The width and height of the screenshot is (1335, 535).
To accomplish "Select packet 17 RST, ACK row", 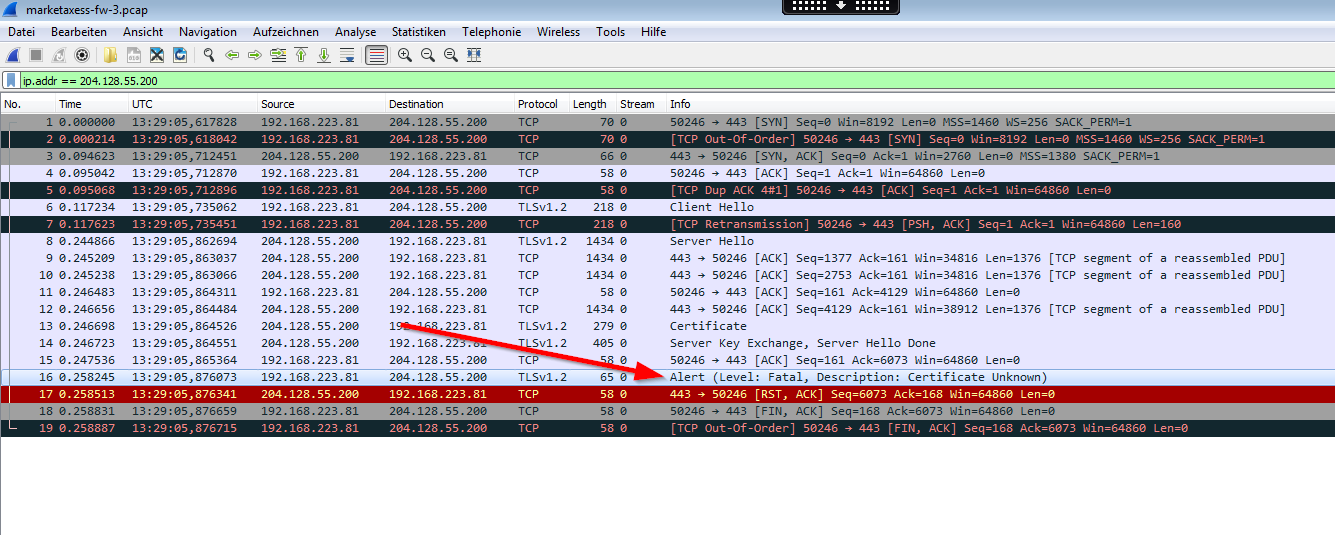I will click(667, 394).
